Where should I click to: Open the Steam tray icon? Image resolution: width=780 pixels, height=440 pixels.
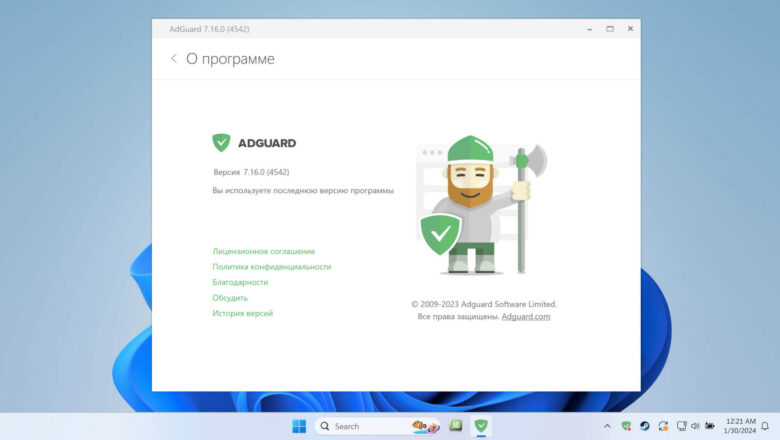[645, 426]
